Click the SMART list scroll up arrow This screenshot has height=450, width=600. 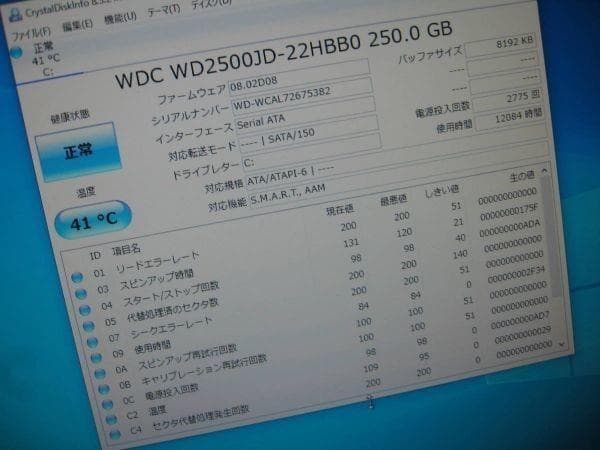544,170
